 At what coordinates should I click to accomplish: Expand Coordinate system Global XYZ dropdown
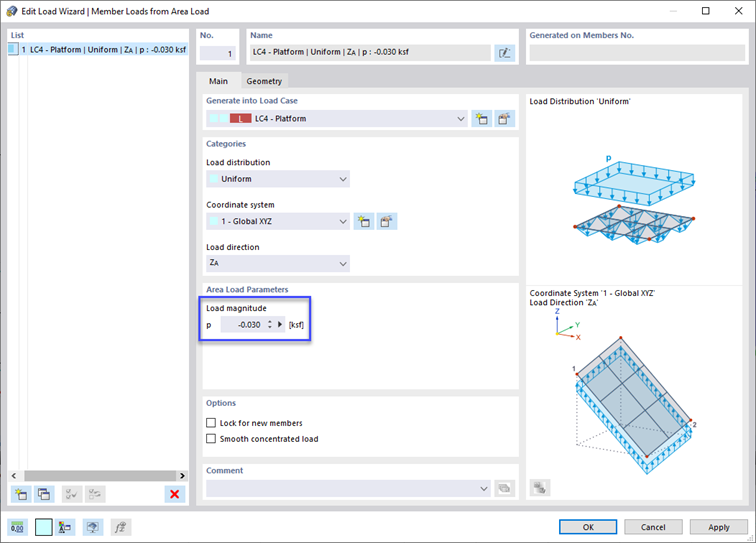click(278, 221)
